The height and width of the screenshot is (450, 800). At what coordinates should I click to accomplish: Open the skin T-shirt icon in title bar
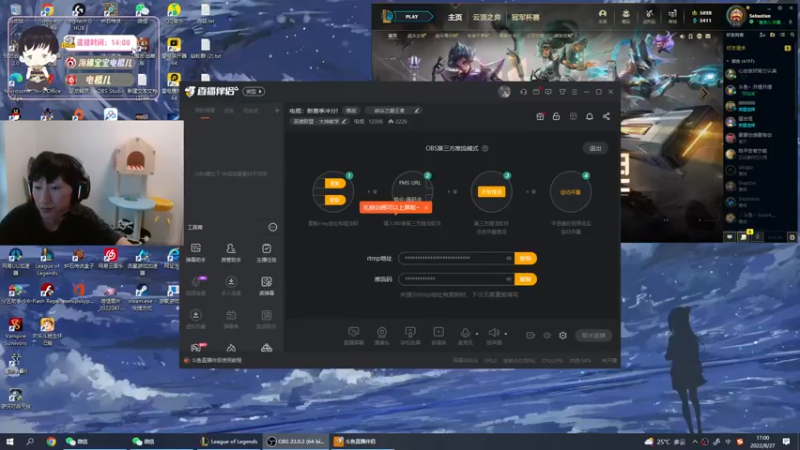(x=562, y=92)
